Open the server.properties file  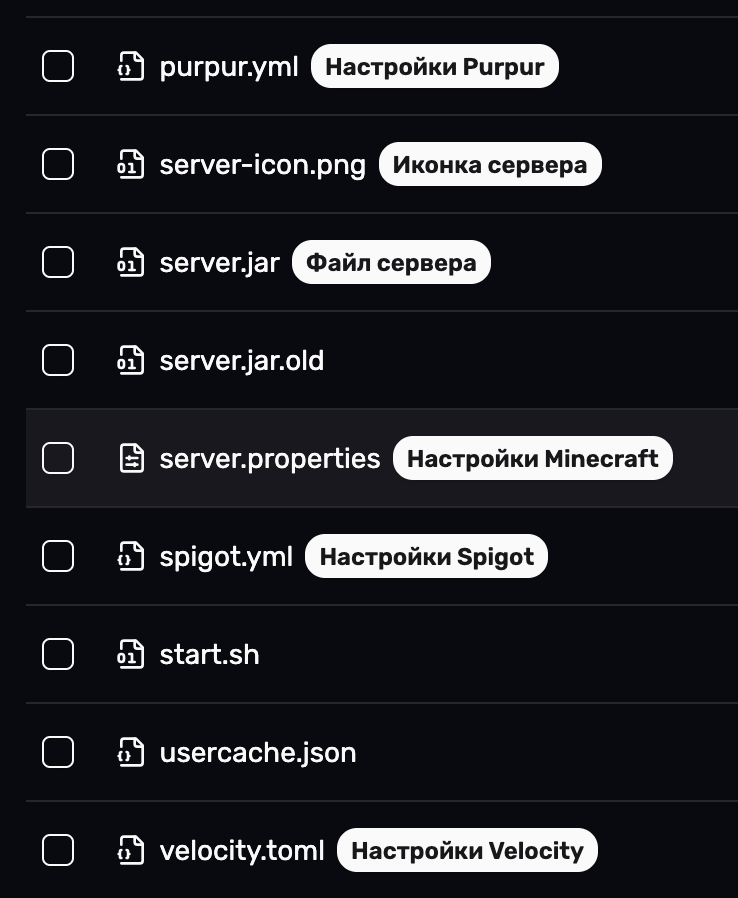click(270, 459)
